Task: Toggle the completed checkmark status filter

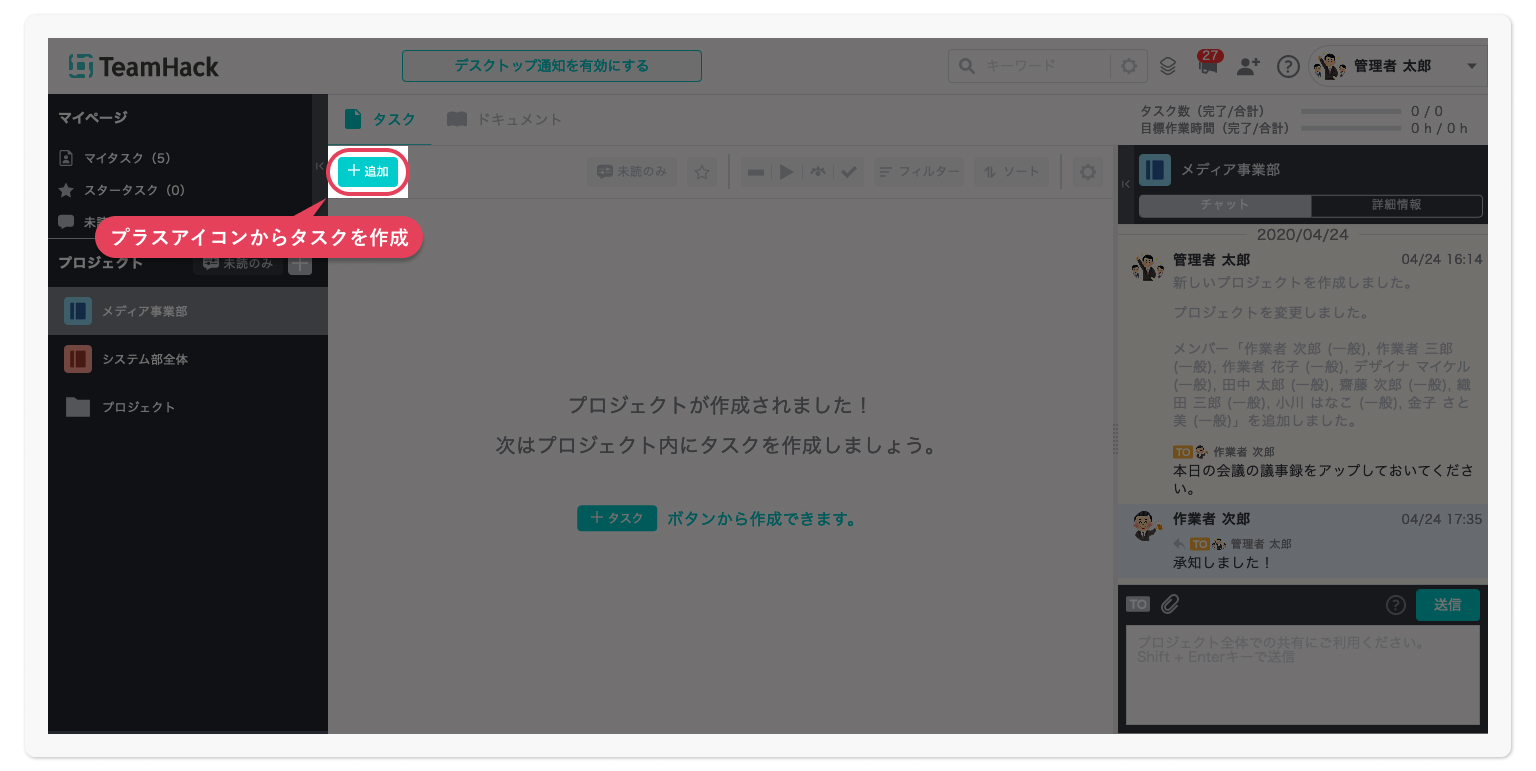Action: 849,172
